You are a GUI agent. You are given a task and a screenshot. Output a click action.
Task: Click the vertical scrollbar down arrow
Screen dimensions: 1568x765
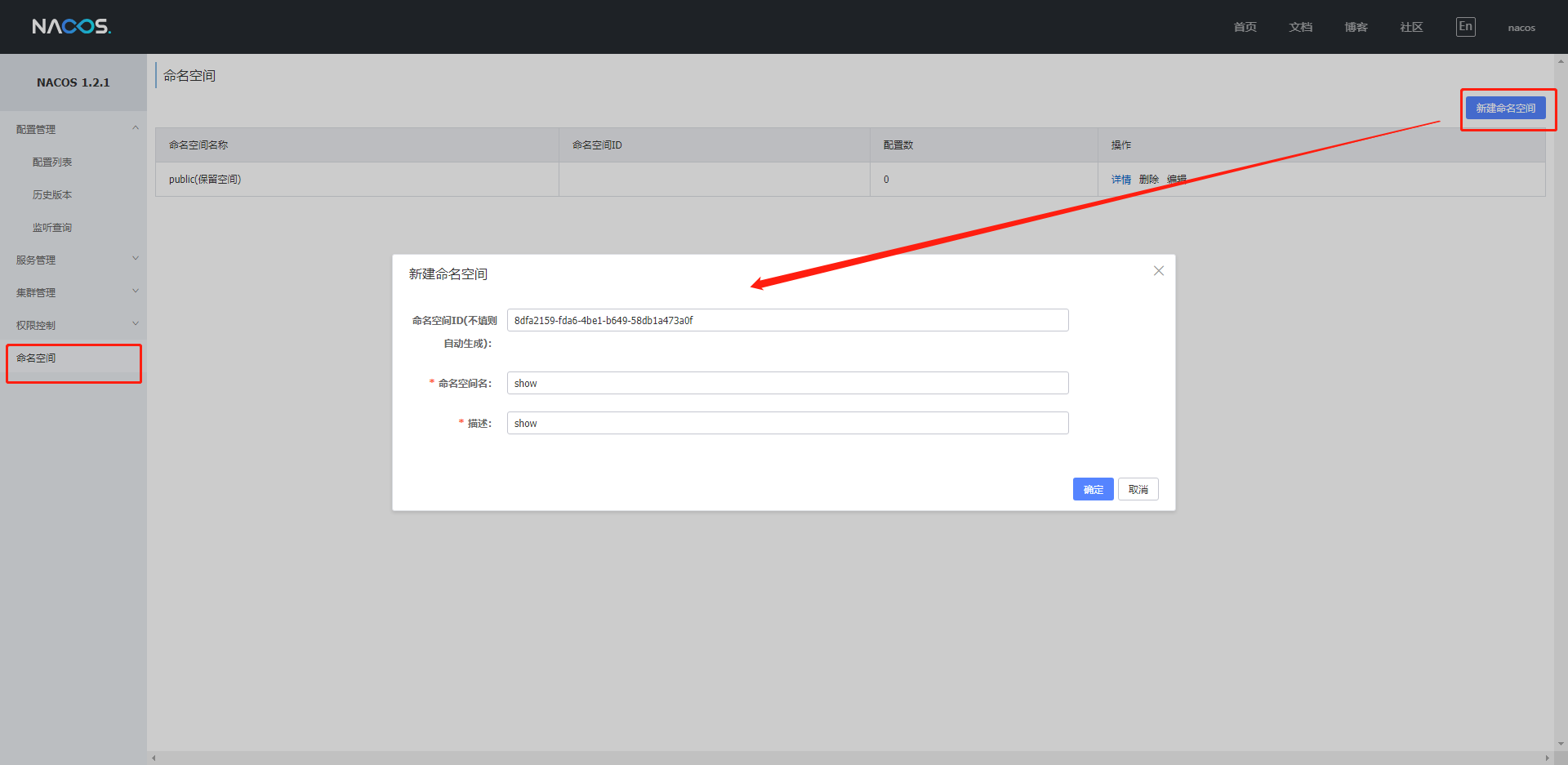(1561, 744)
